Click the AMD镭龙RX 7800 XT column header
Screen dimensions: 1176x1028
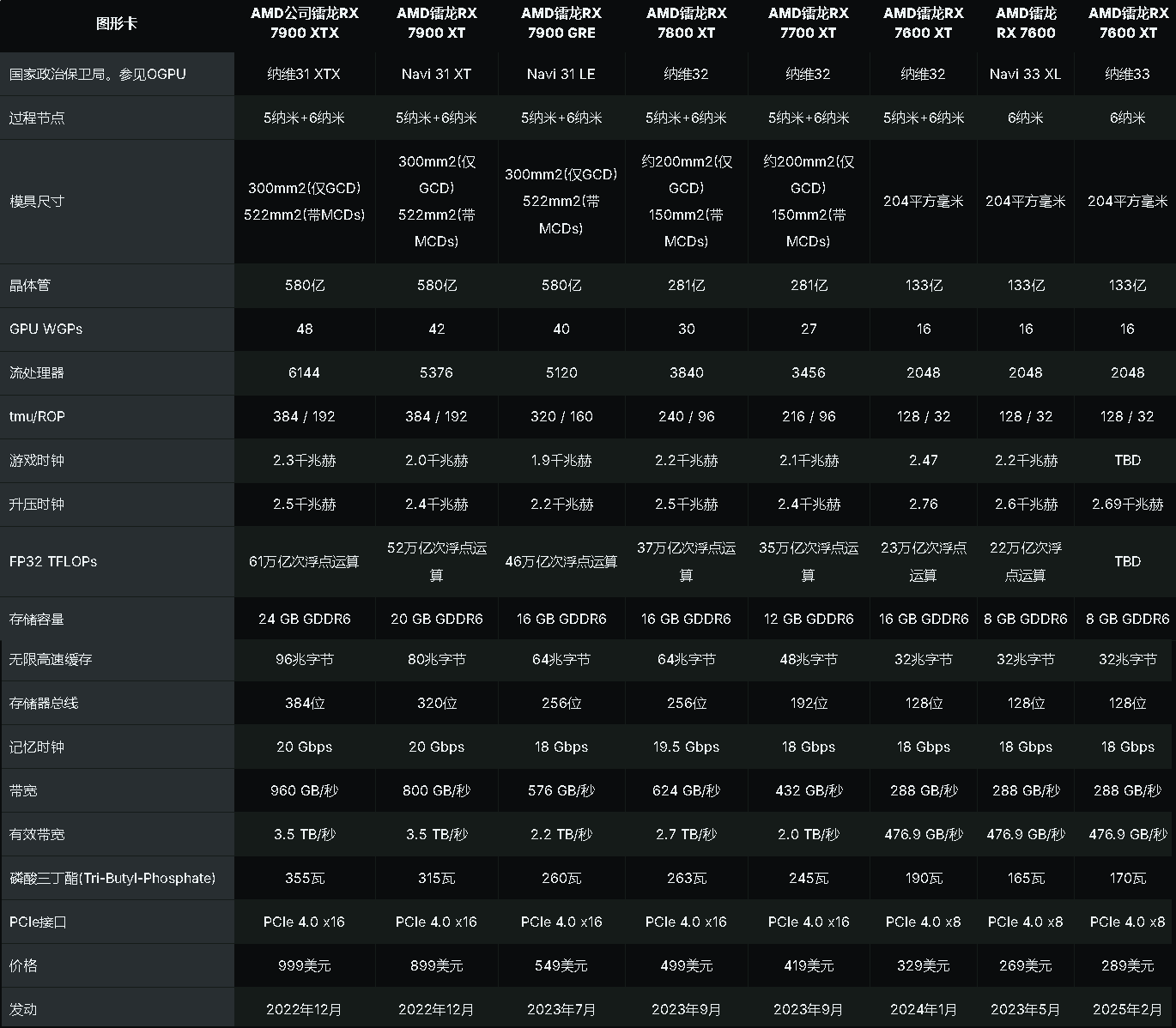point(686,23)
